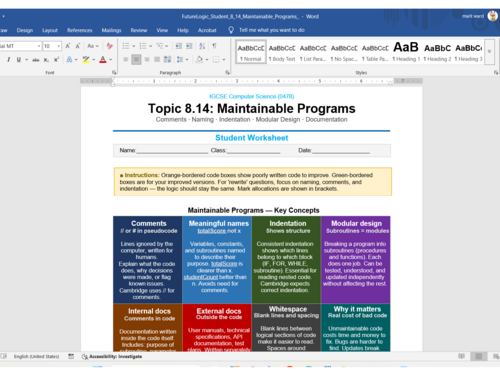Screen dimensions: 500x375
Task: Open the References tab
Action: (x=80, y=30)
